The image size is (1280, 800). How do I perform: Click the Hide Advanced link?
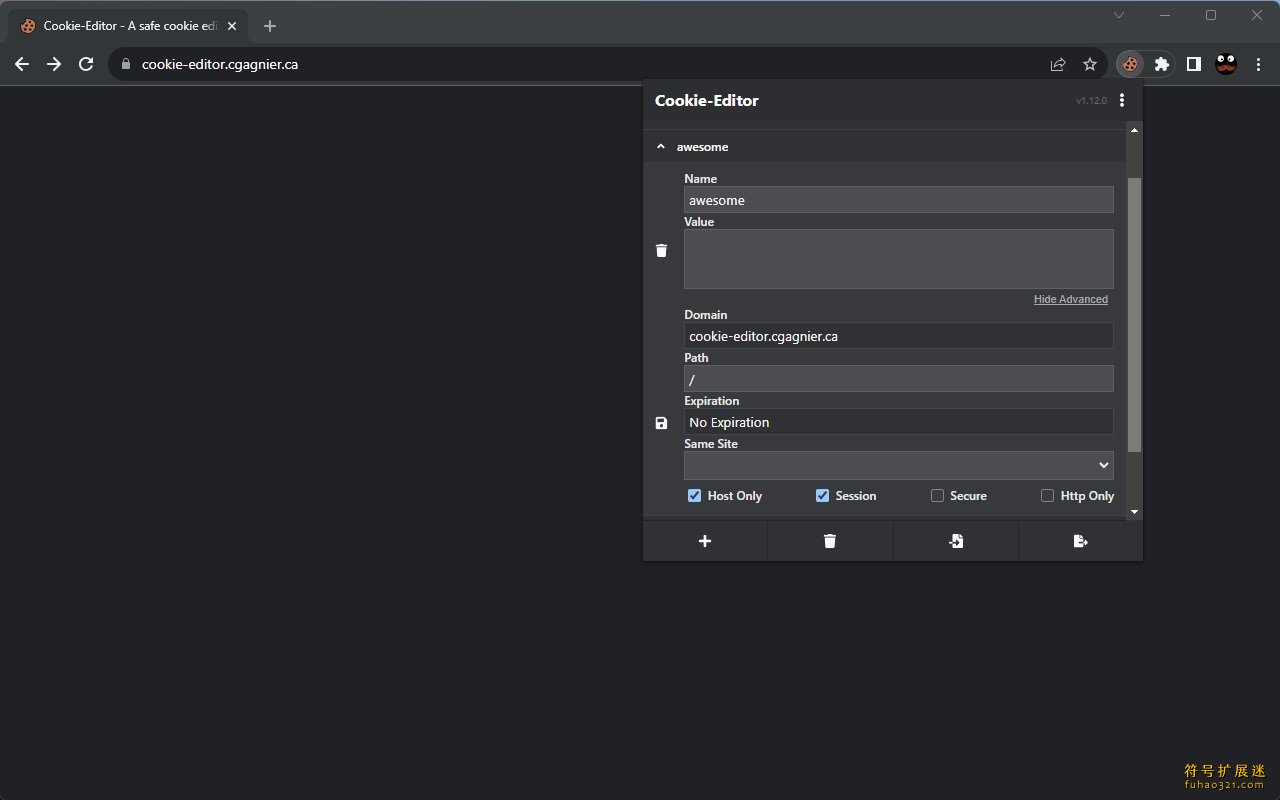click(1070, 299)
